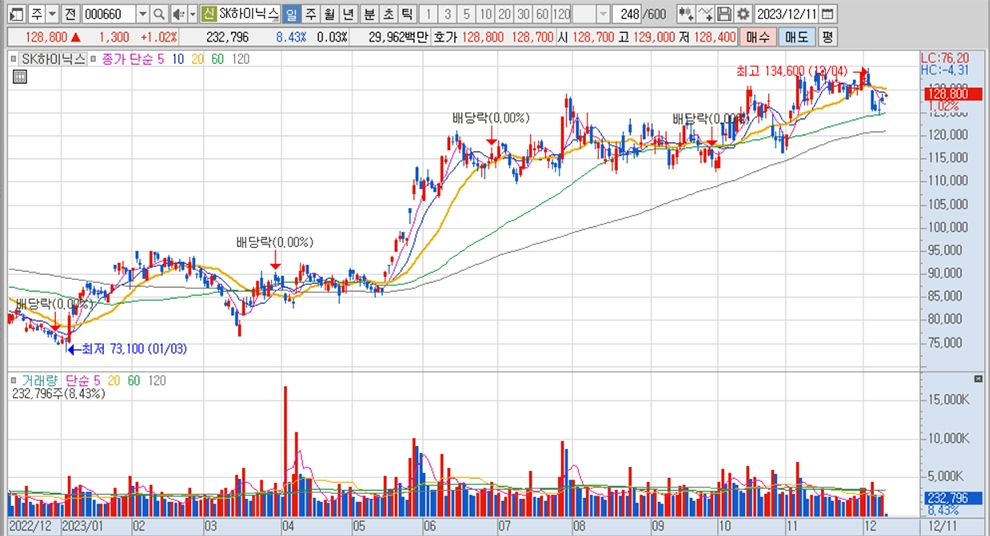Screen dimensions: 990x536
Task: Select the 20 interval button
Action: pyautogui.click(x=504, y=13)
